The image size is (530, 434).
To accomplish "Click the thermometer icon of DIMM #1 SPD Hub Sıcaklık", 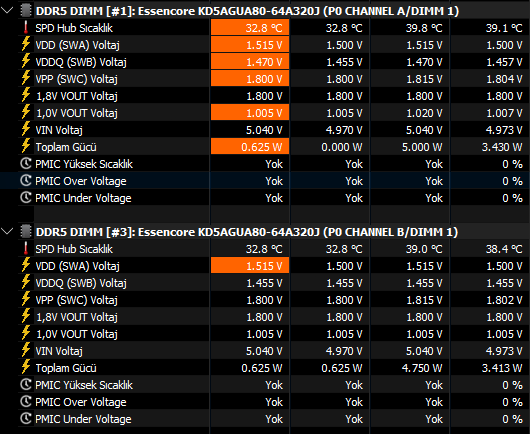I will (26, 27).
